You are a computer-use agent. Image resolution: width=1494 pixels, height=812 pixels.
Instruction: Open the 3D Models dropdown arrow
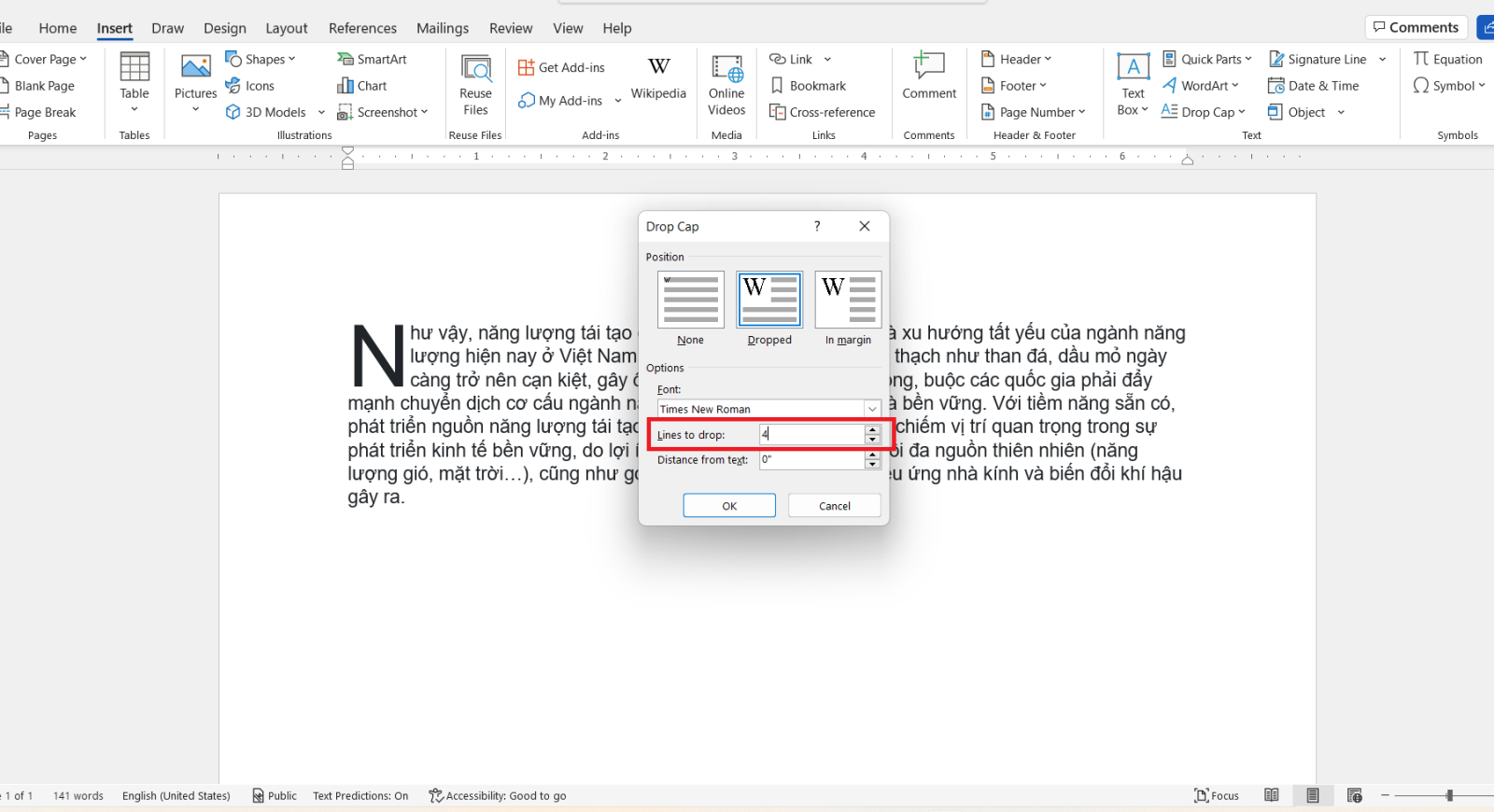321,112
